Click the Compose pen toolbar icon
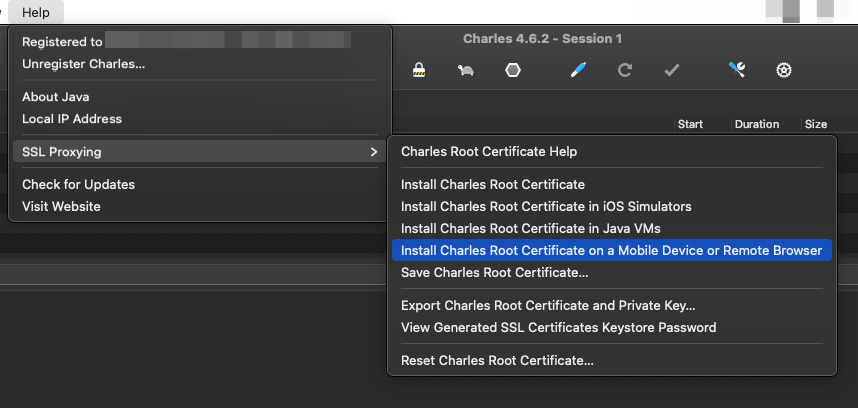The height and width of the screenshot is (408, 858). point(578,70)
